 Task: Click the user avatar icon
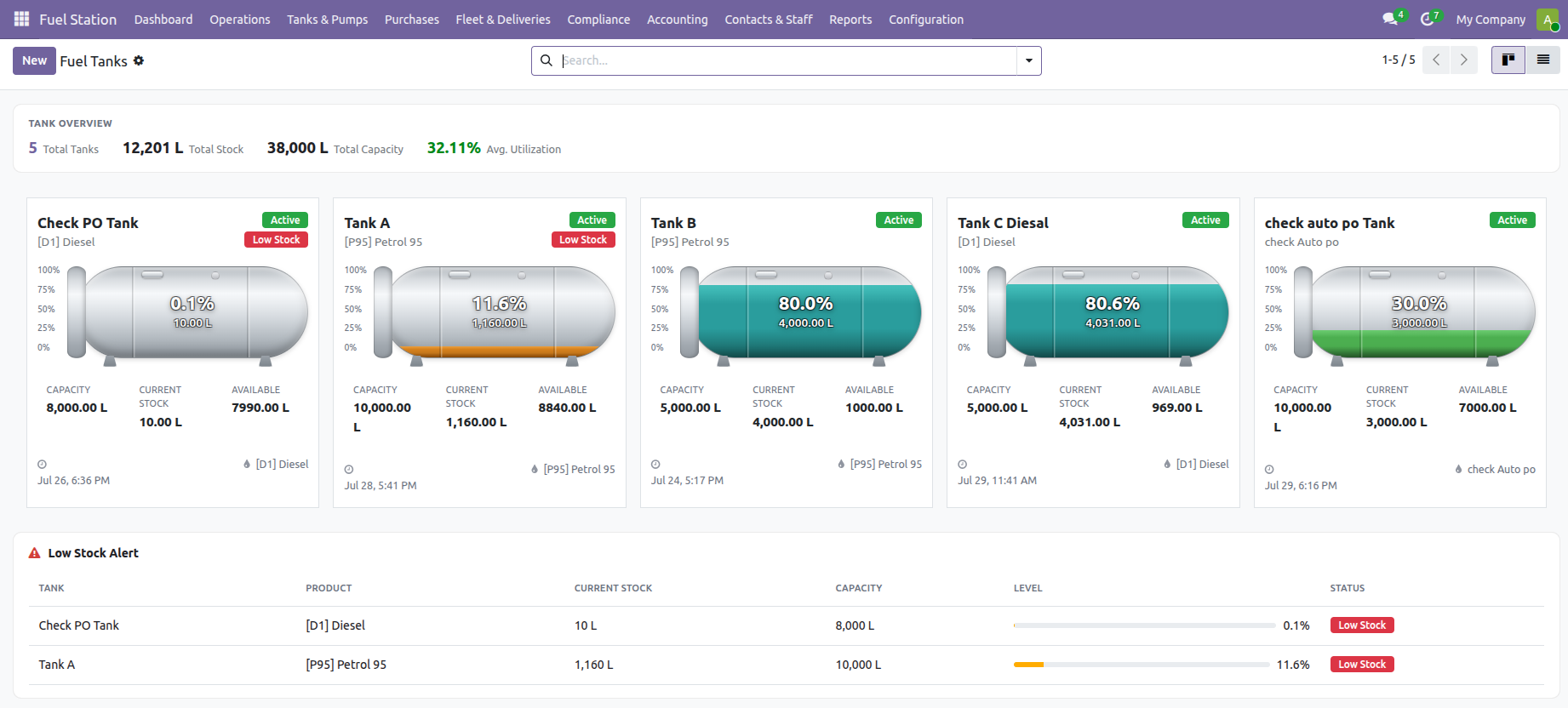point(1547,19)
